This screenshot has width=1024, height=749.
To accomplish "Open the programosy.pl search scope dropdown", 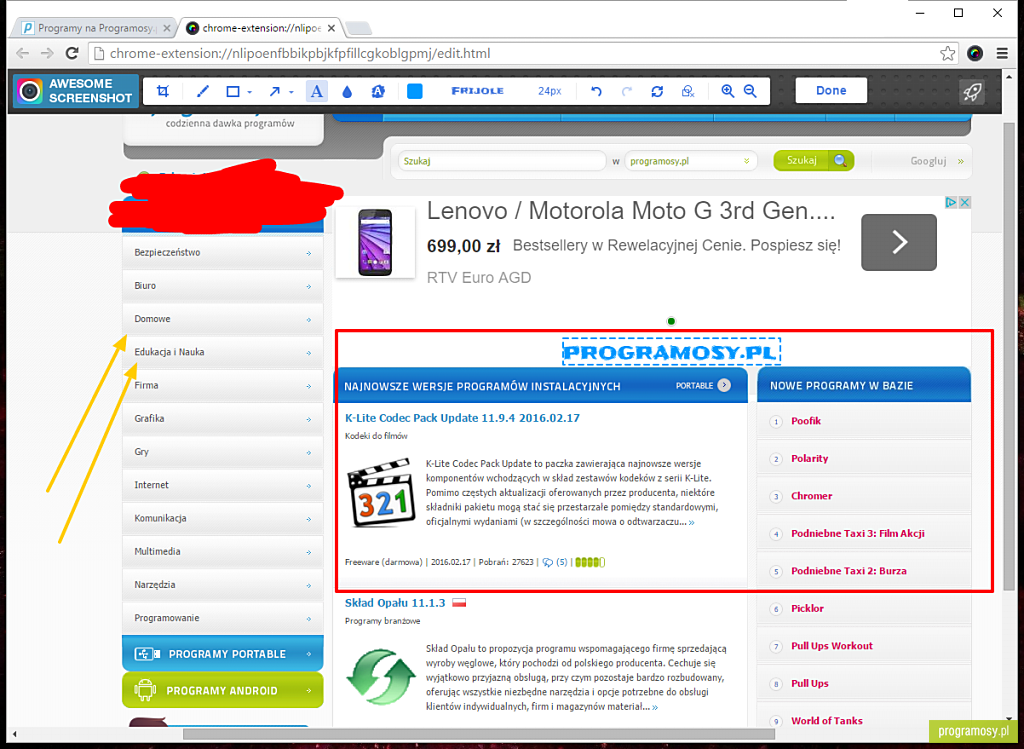I will [691, 161].
